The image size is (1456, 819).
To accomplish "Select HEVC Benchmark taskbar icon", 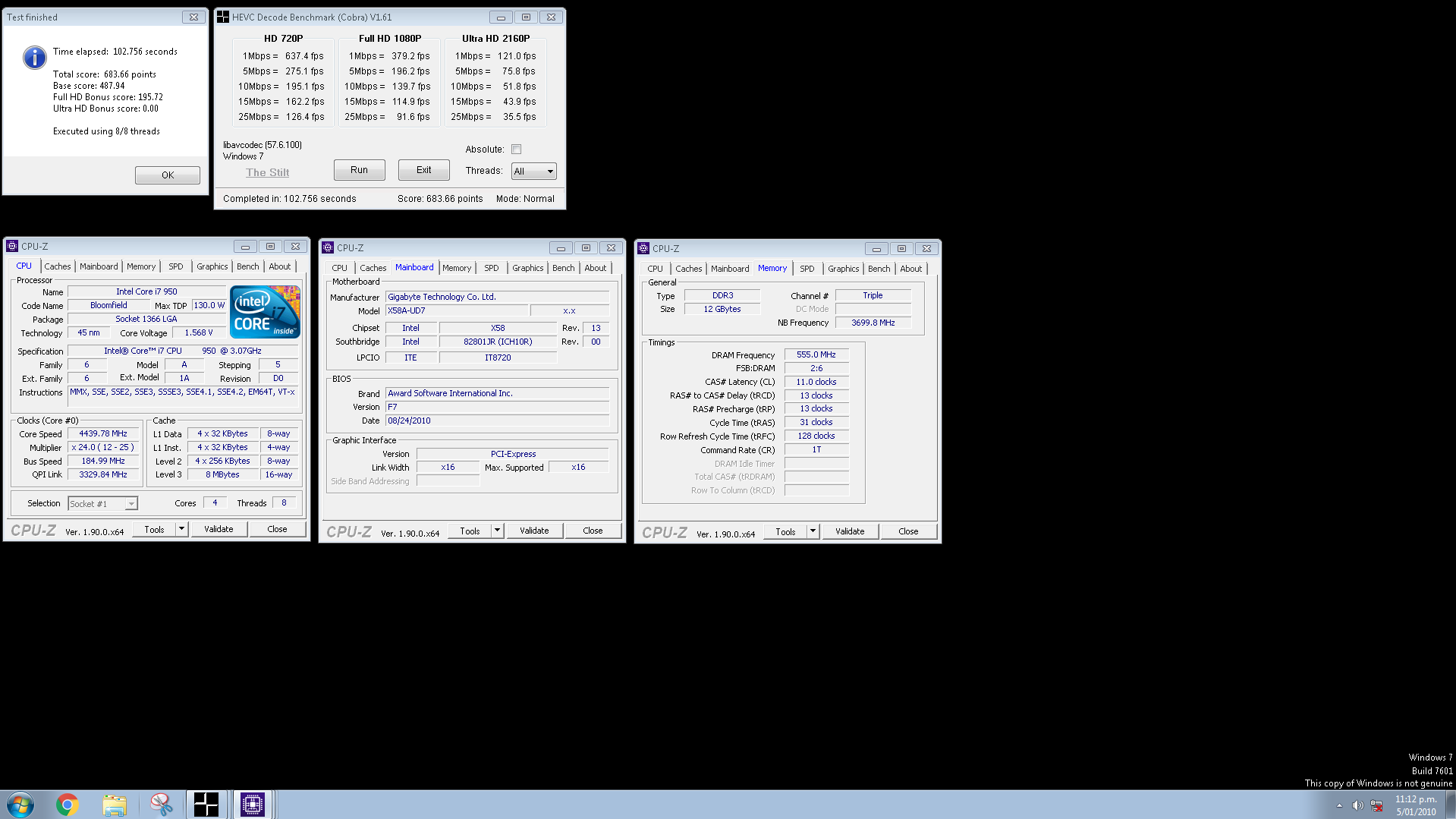I will click(x=206, y=805).
